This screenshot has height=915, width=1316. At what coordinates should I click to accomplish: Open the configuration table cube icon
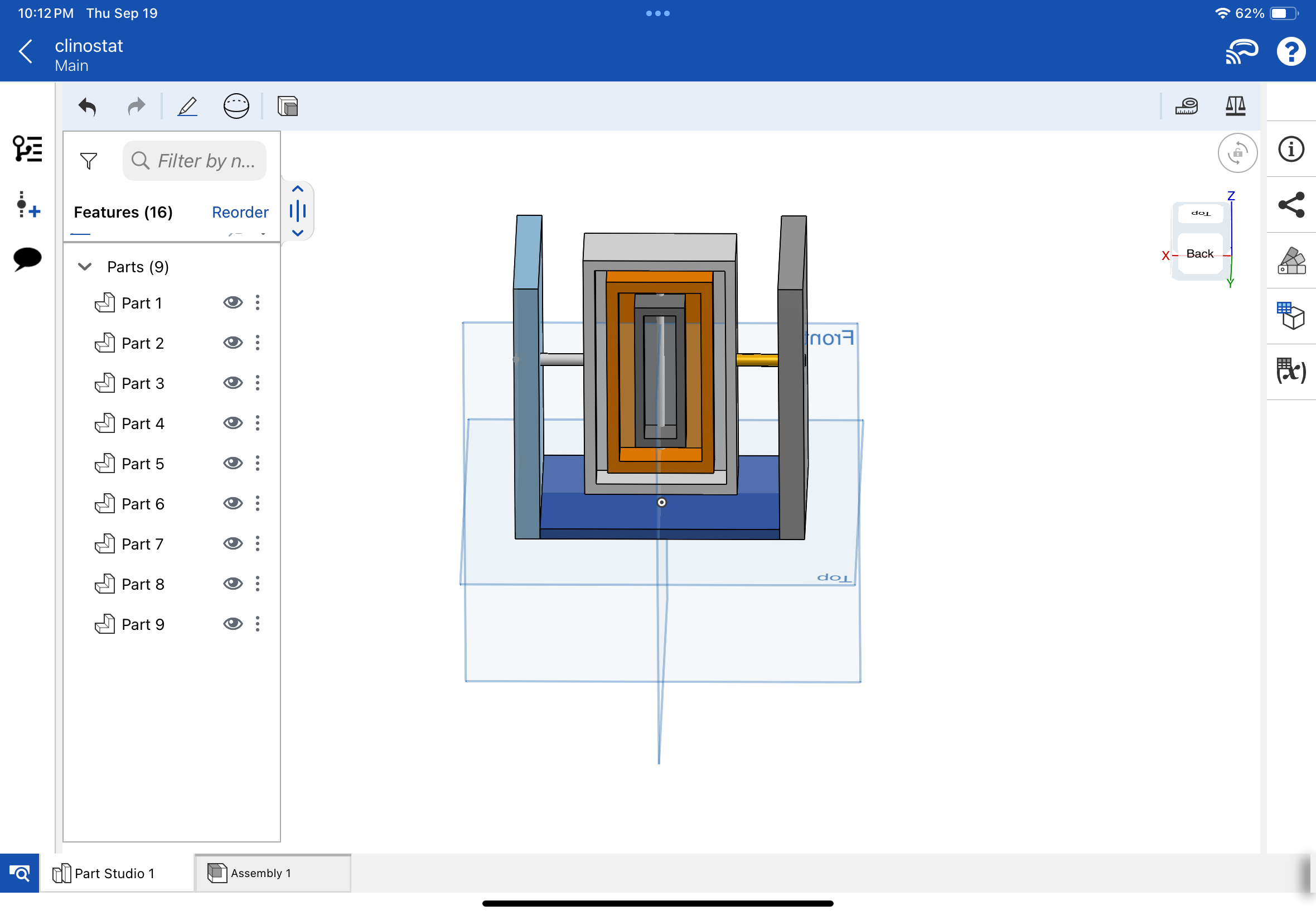[x=1291, y=316]
